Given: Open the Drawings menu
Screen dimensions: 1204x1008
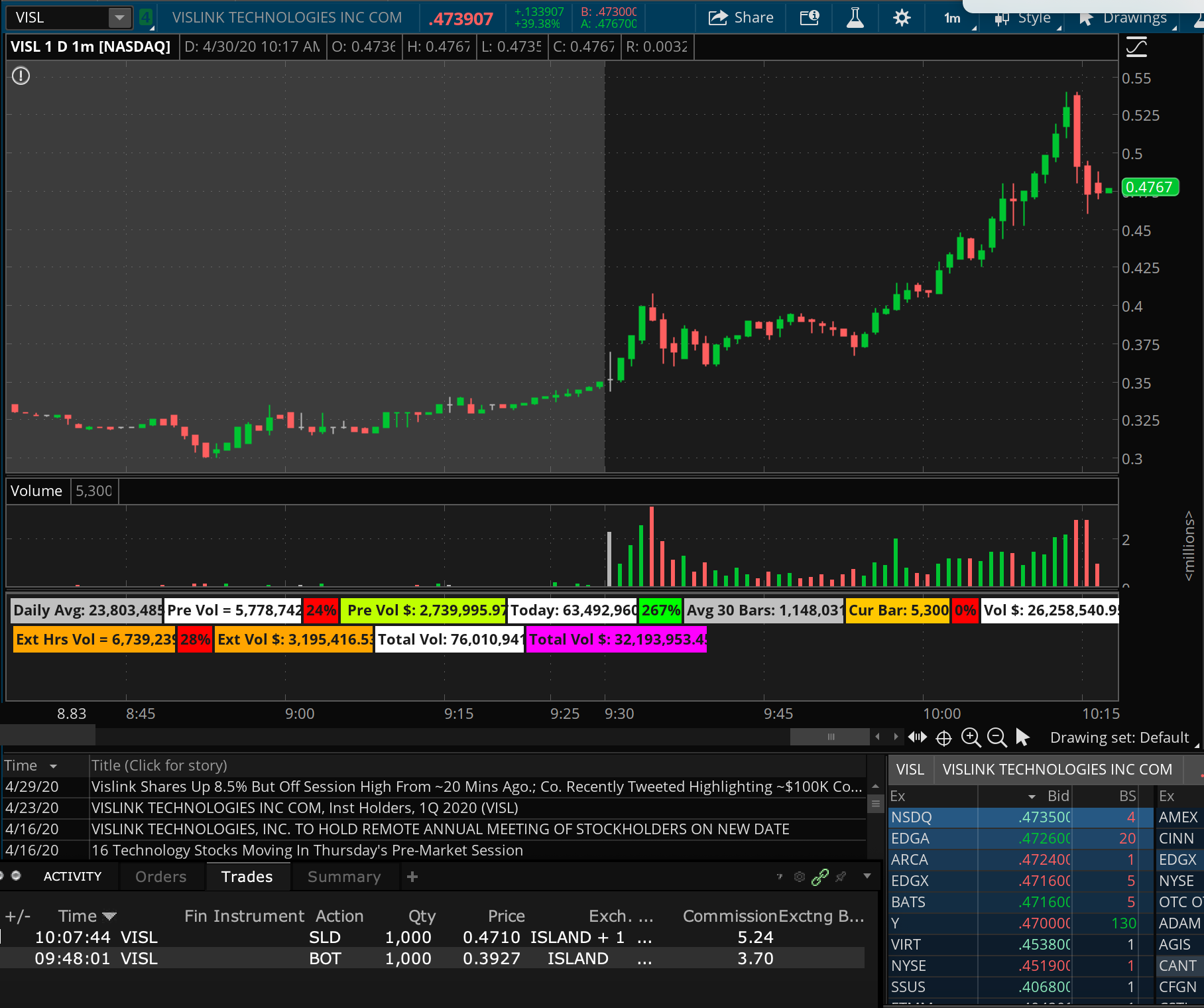Looking at the screenshot, I should coord(1124,18).
